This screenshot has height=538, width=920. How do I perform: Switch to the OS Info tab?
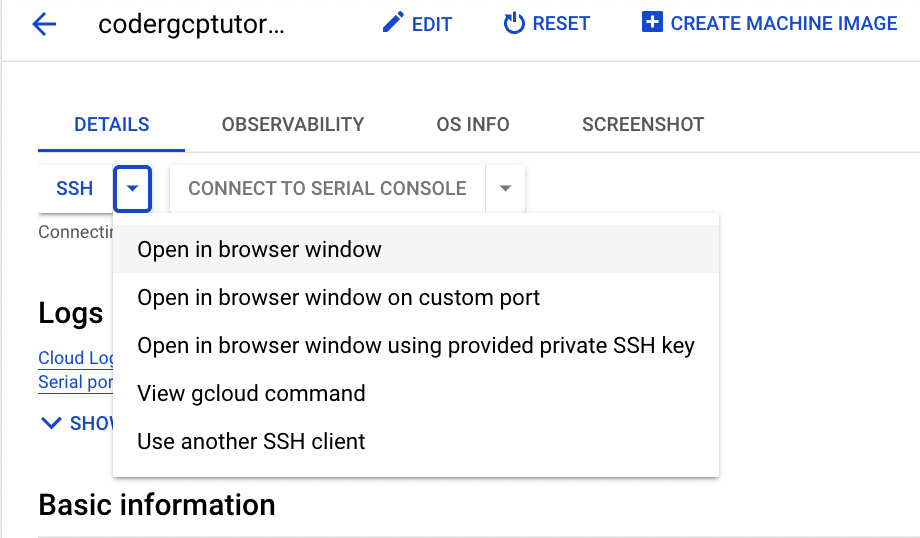click(x=473, y=124)
